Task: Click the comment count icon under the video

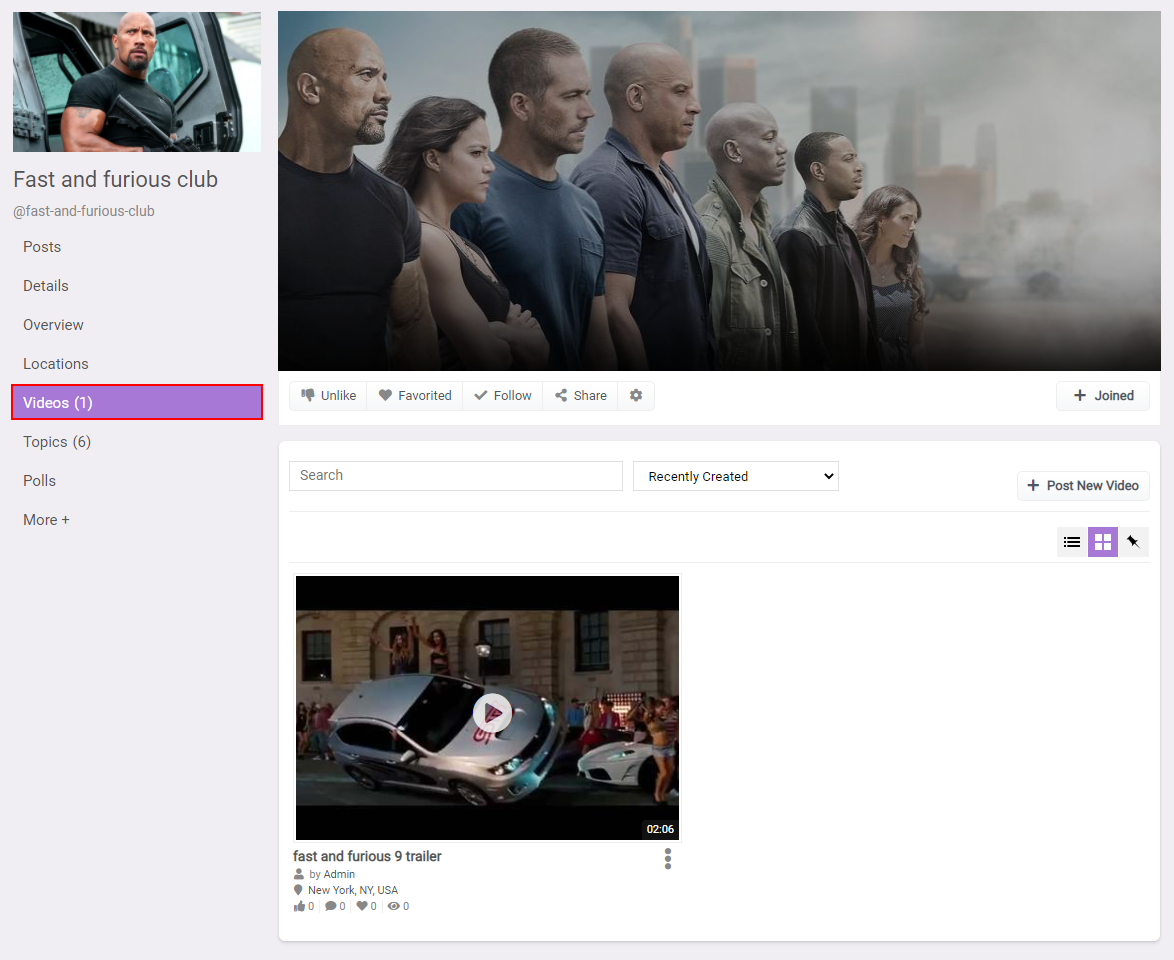Action: [330, 906]
